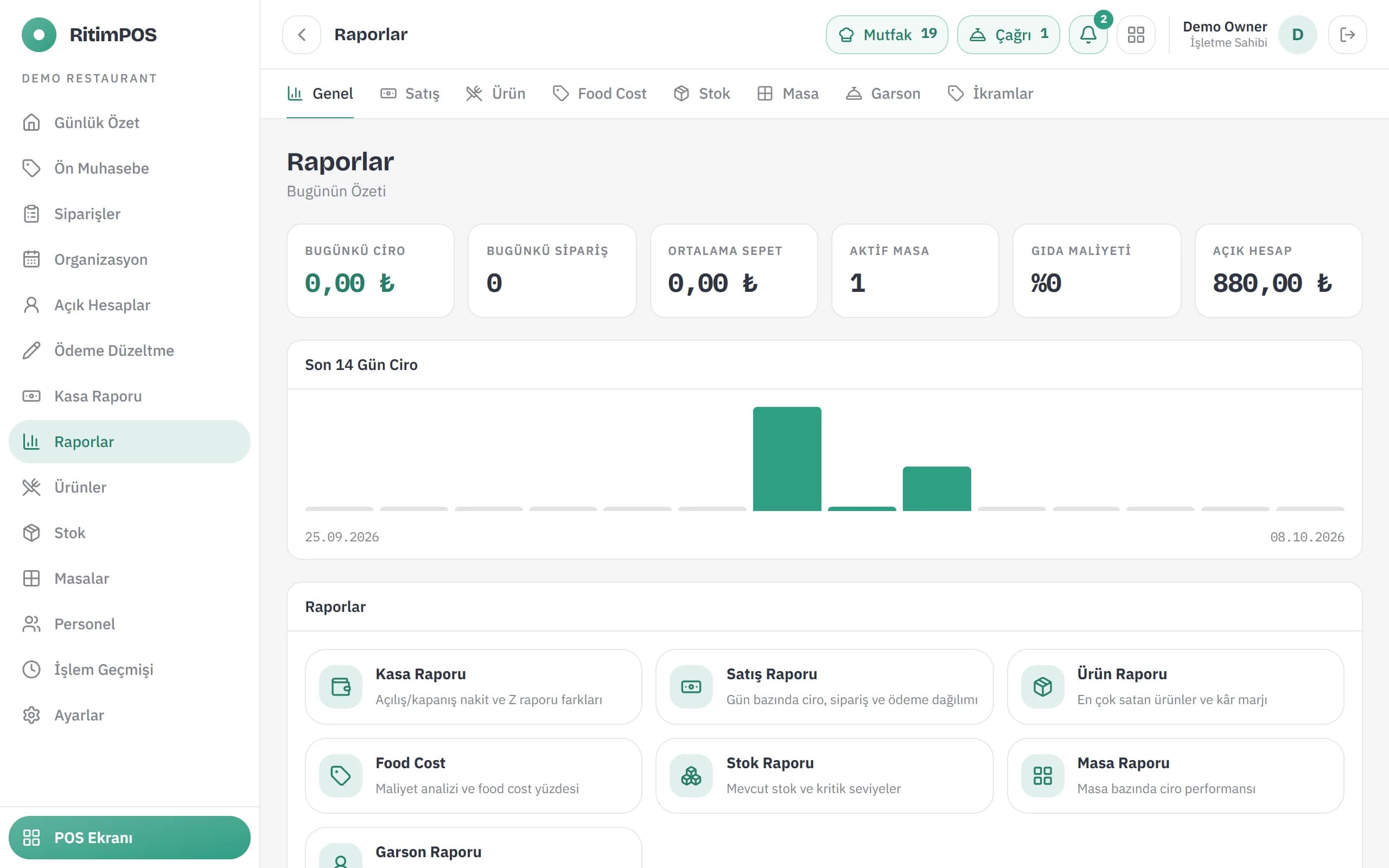Open Kasa Raporu in the sidebar
Screen dimensions: 1389x868
(130, 396)
